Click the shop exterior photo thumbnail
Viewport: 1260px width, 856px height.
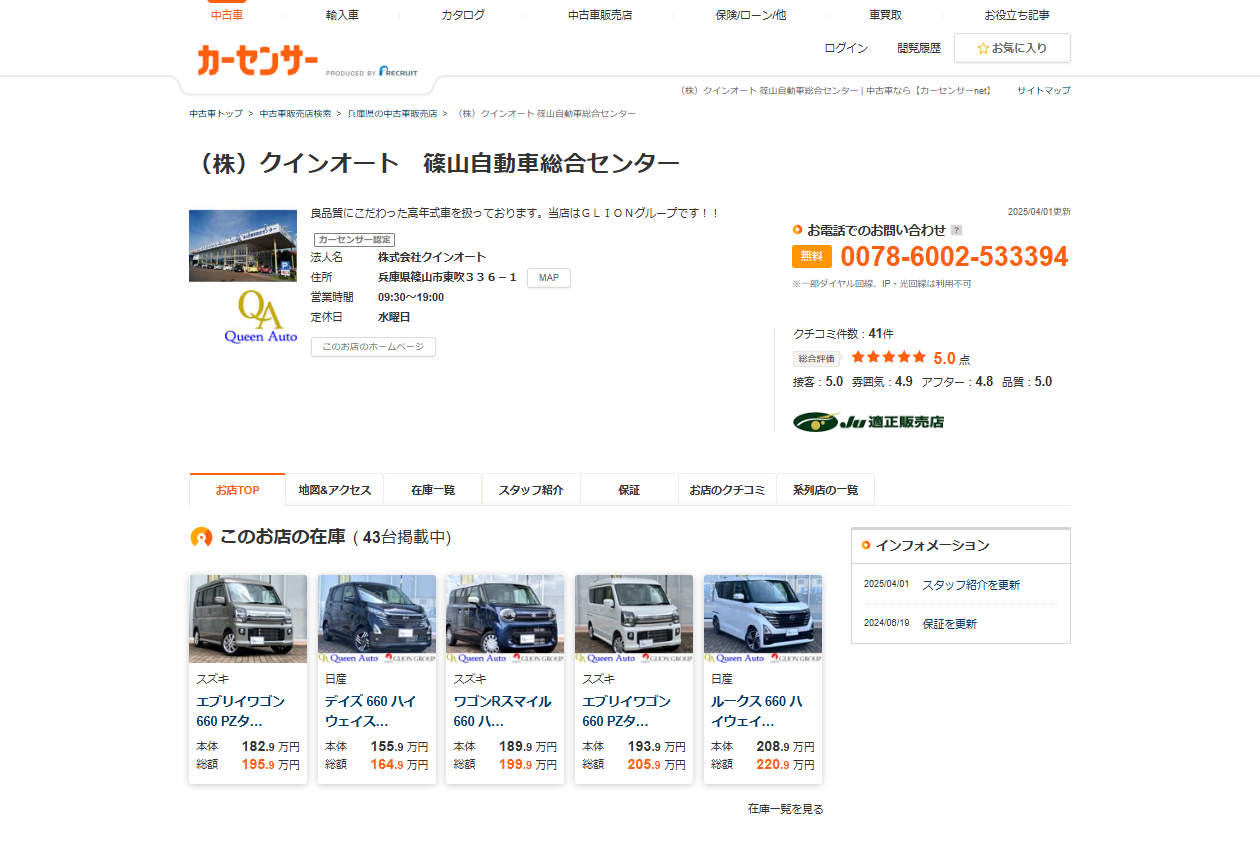[x=243, y=246]
